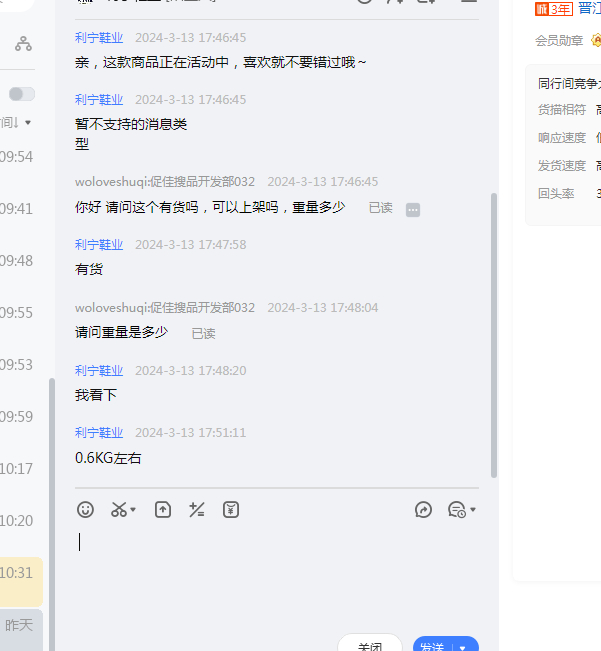The image size is (601, 651).
Task: Expand the chat history dropdown arrow
Action: (x=473, y=511)
